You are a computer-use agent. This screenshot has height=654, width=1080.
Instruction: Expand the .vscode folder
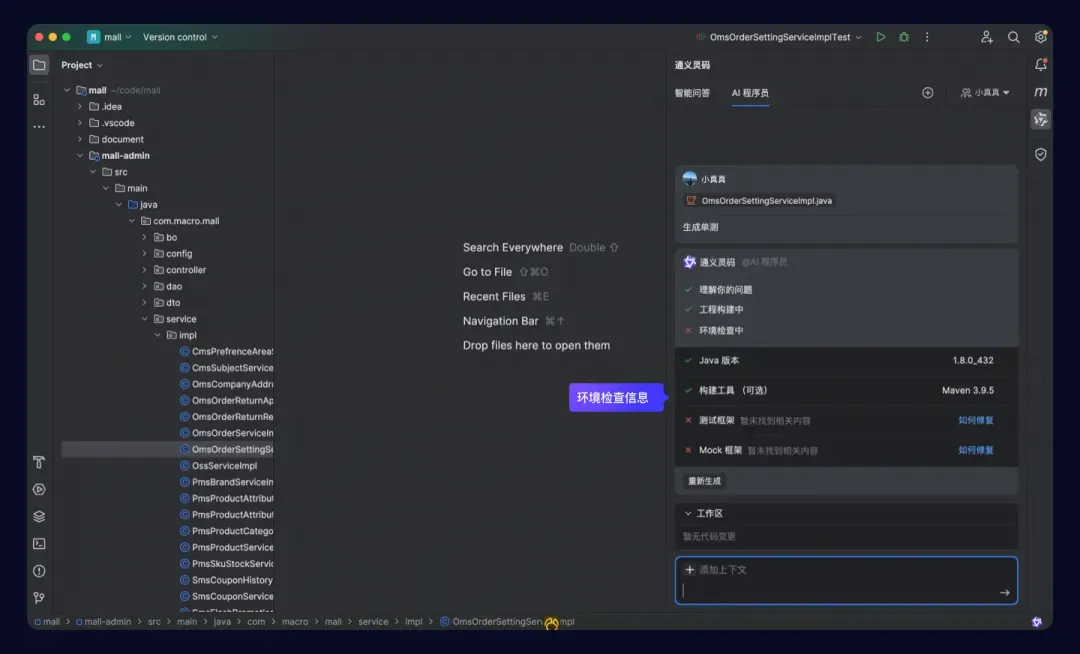[x=80, y=123]
